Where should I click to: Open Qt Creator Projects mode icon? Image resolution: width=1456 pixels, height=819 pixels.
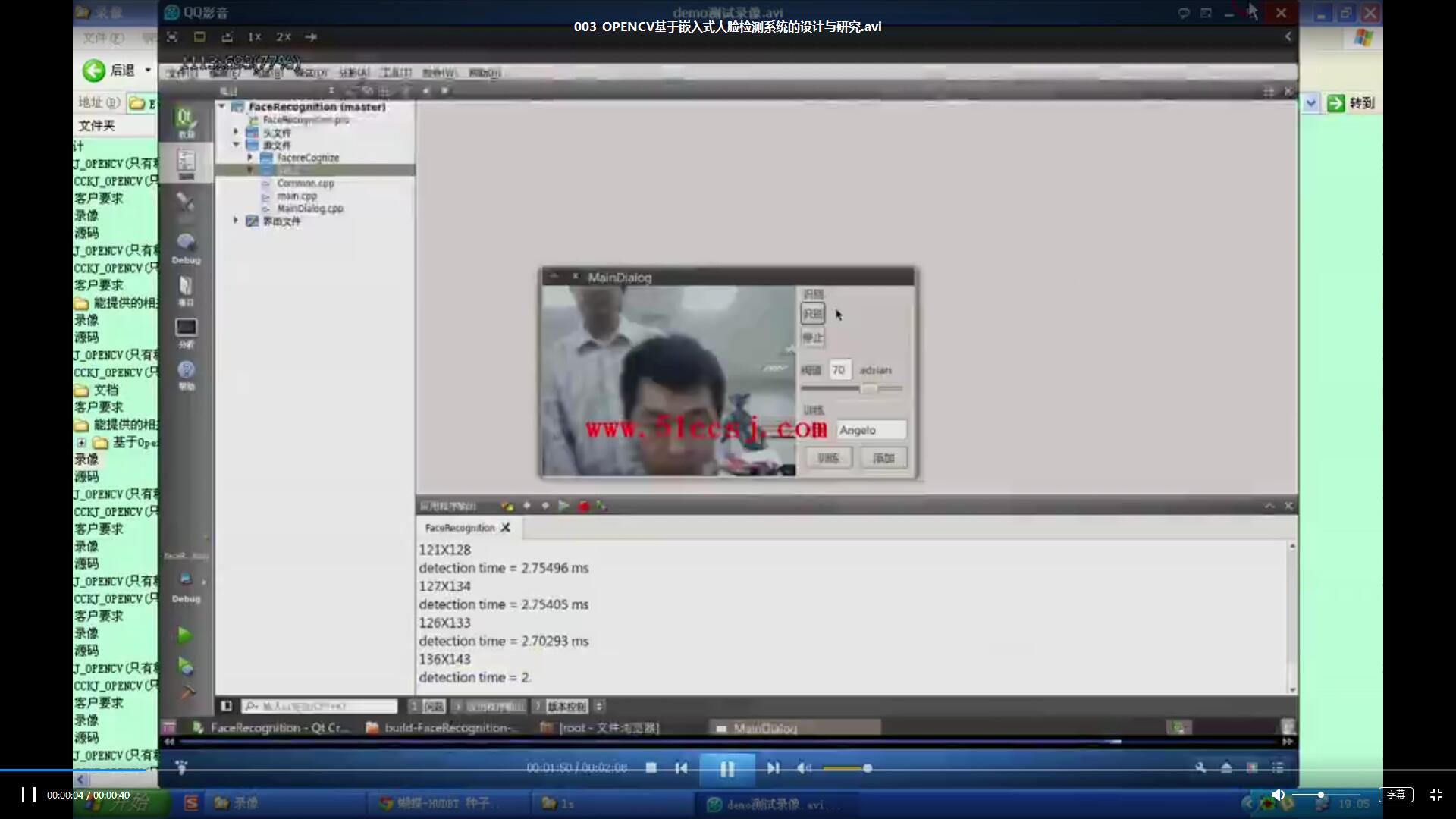click(186, 290)
